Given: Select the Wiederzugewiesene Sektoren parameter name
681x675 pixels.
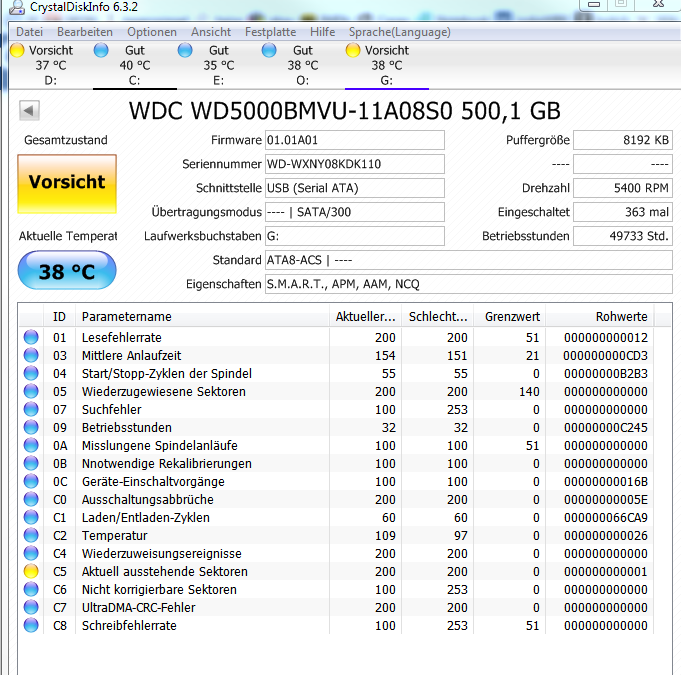Looking at the screenshot, I should click(x=164, y=391).
